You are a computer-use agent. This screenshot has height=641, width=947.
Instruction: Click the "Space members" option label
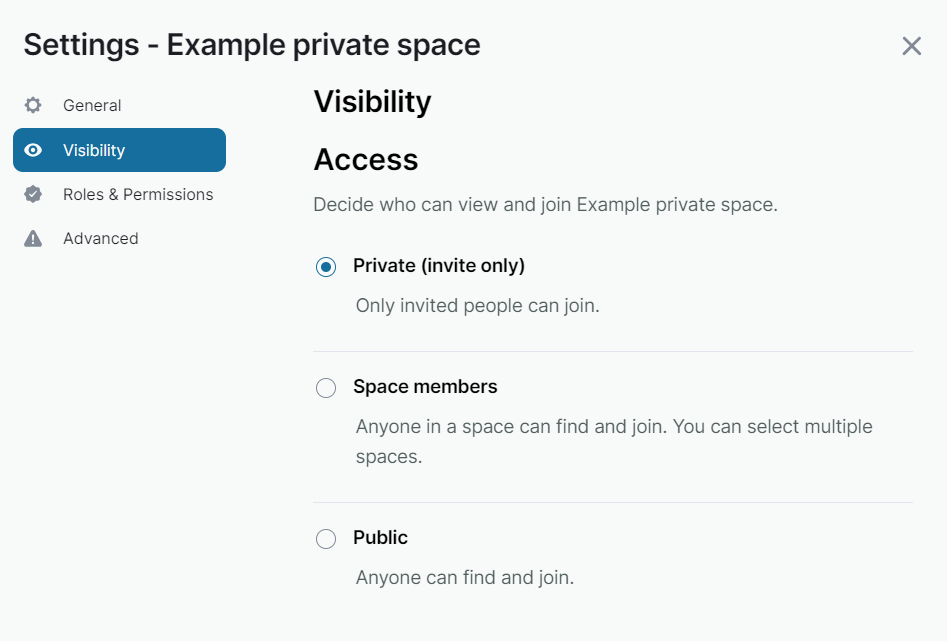[x=425, y=386]
